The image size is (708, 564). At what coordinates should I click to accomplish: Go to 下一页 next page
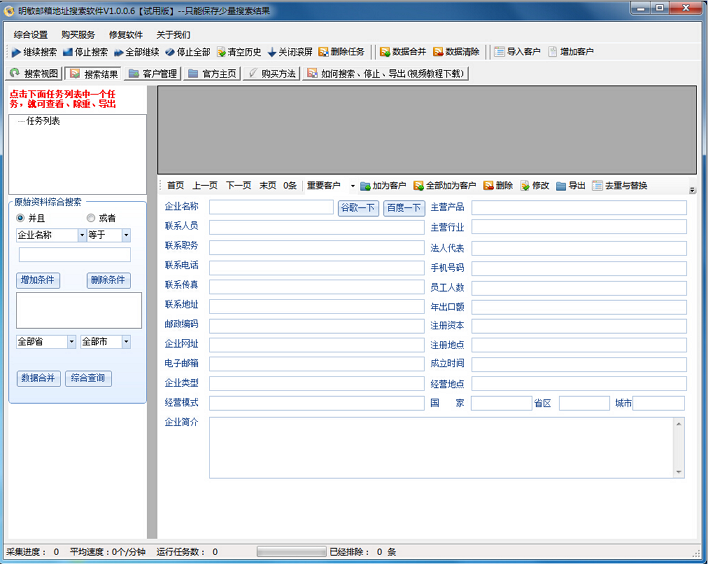pos(238,186)
